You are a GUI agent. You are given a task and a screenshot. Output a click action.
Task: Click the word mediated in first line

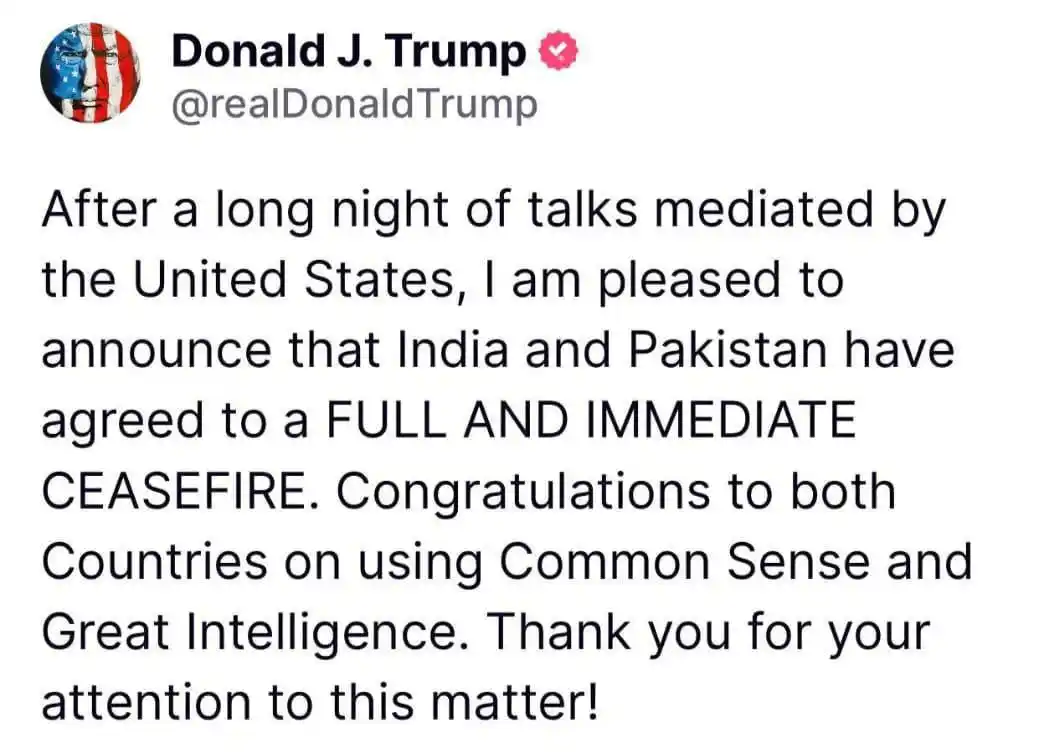tap(764, 209)
